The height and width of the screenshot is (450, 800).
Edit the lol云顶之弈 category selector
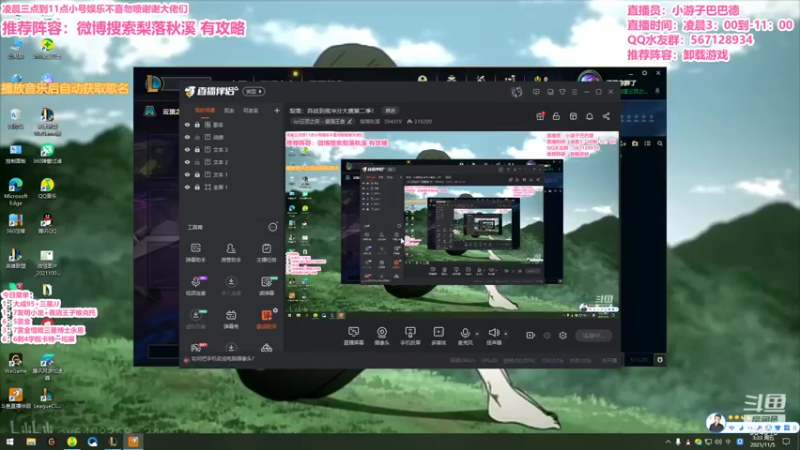point(322,121)
